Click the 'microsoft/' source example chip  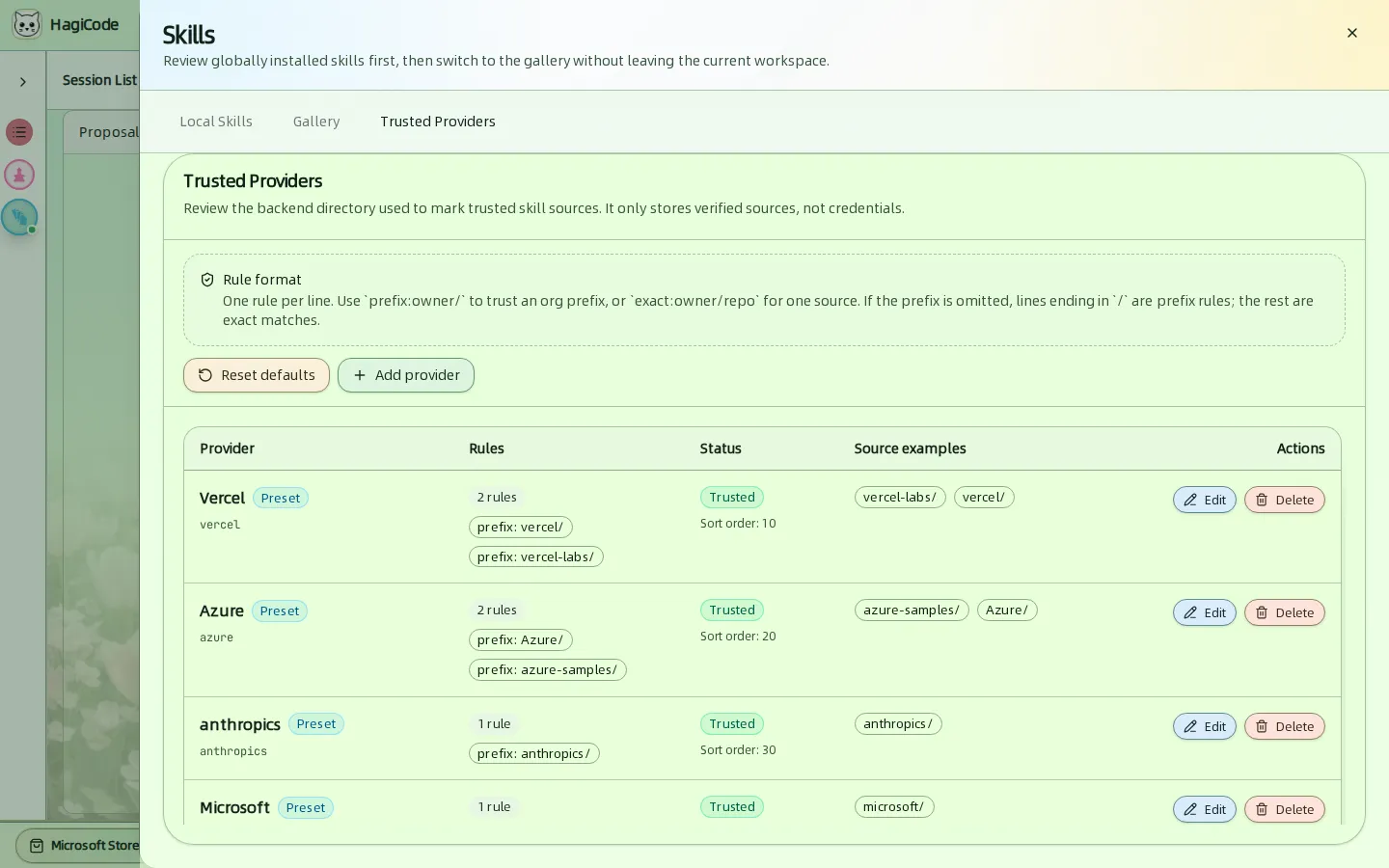894,807
